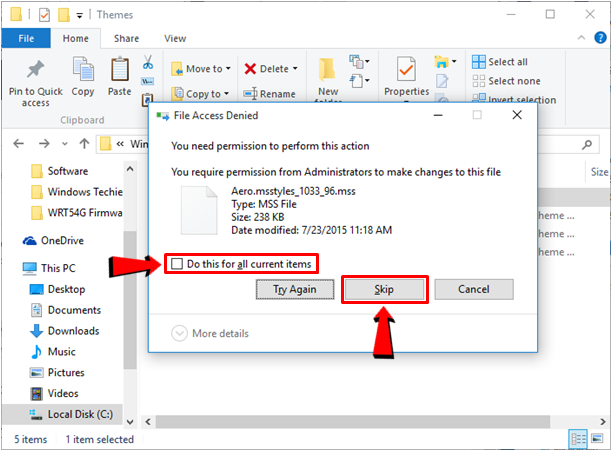Click the Properties icon in title bar
The width and height of the screenshot is (612, 451).
[44, 15]
